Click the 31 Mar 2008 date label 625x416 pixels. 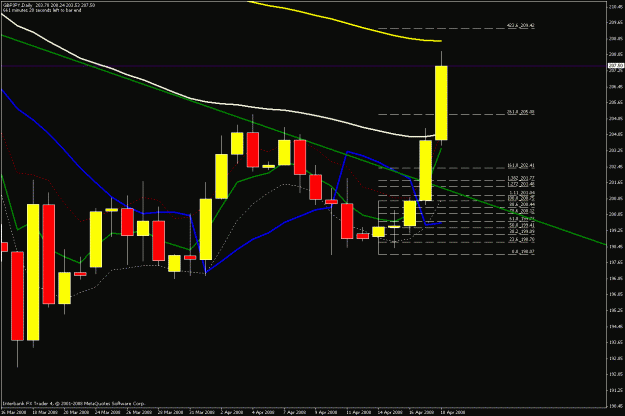click(202, 412)
